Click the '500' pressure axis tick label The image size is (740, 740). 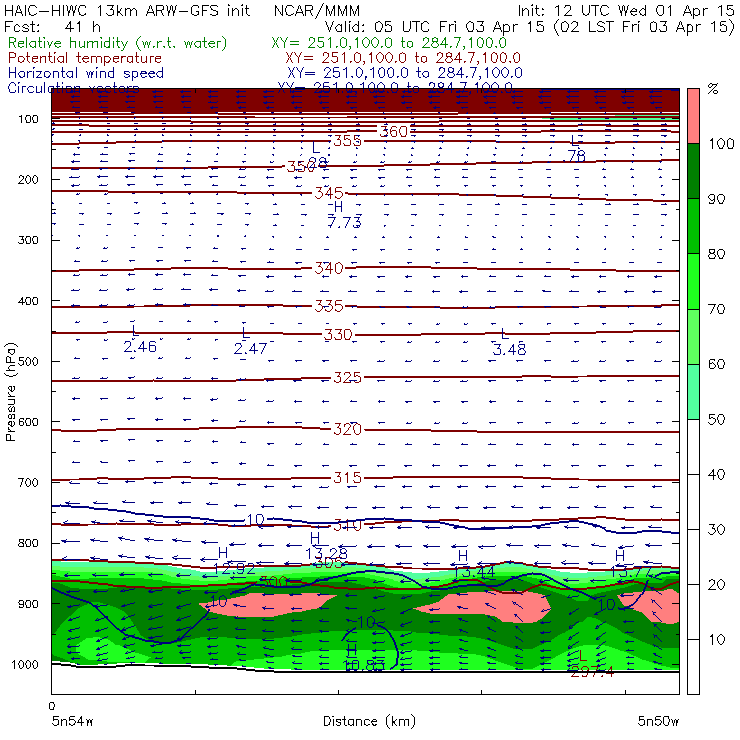tap(28, 362)
